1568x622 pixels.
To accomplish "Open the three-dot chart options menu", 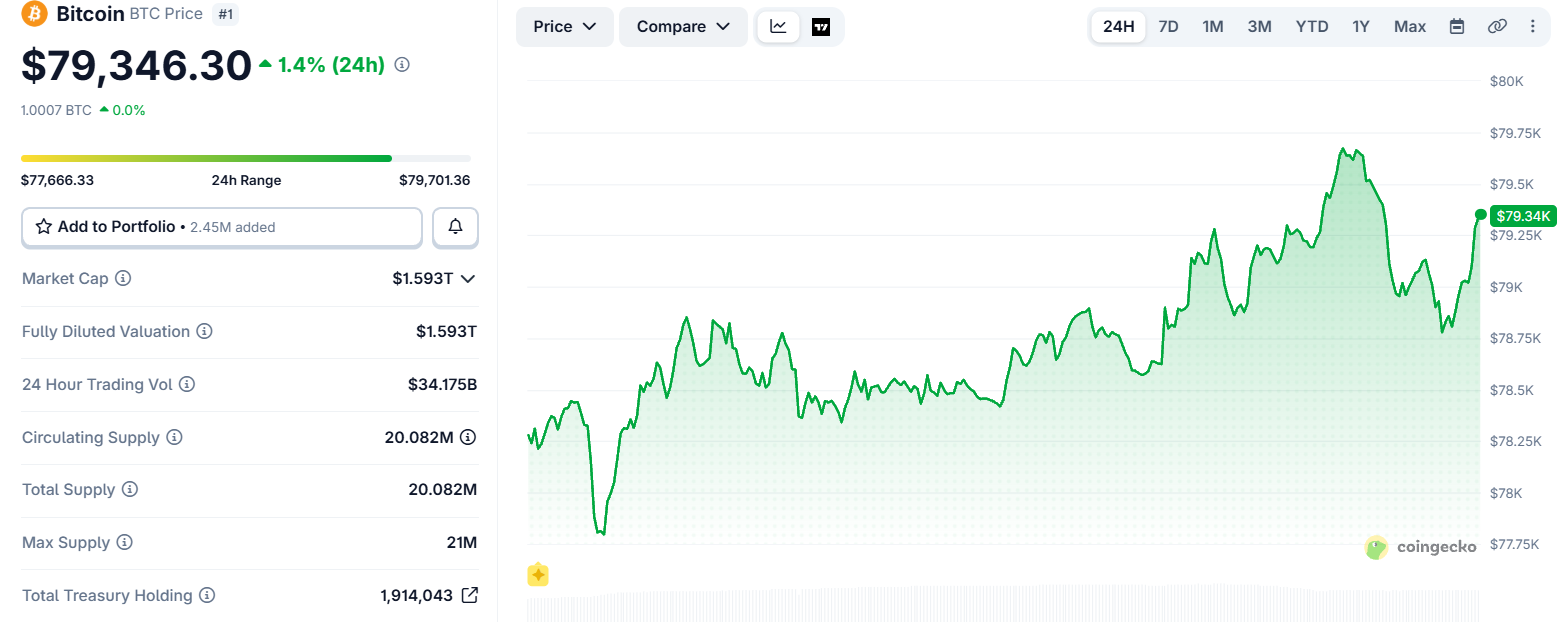I will 1533,27.
